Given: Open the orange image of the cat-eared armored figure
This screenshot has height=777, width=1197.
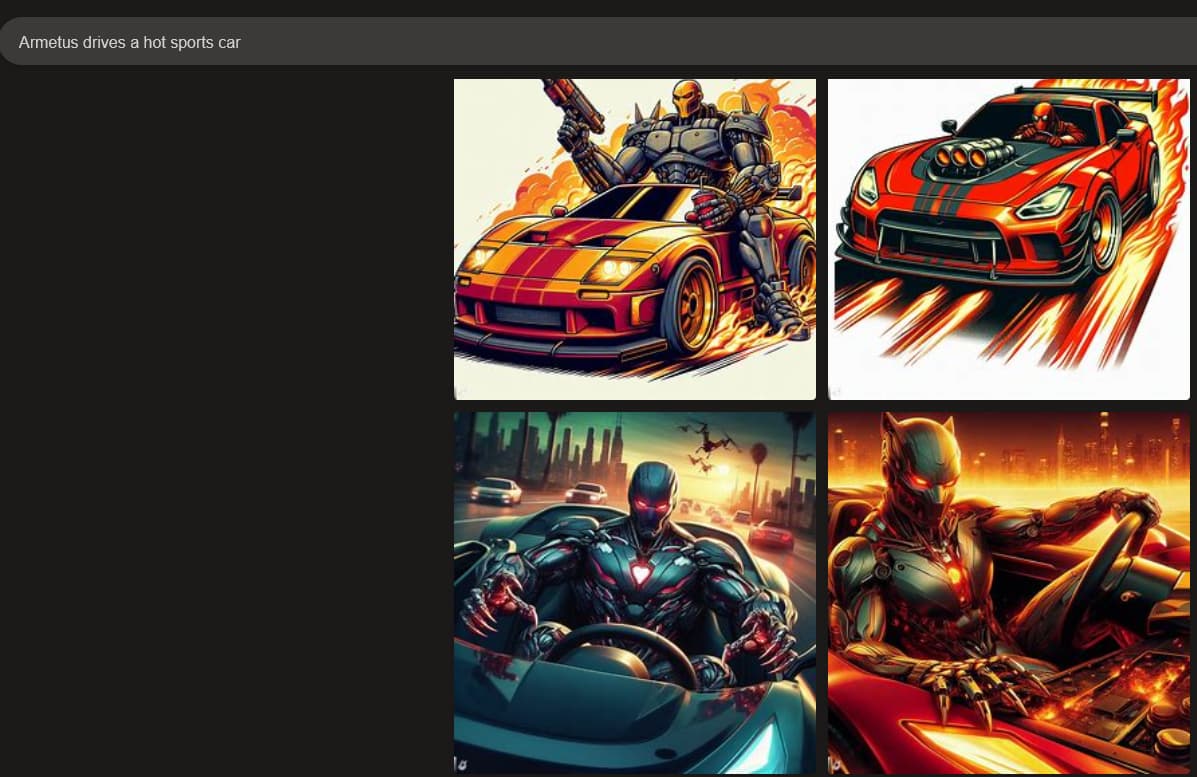Looking at the screenshot, I should 1008,593.
